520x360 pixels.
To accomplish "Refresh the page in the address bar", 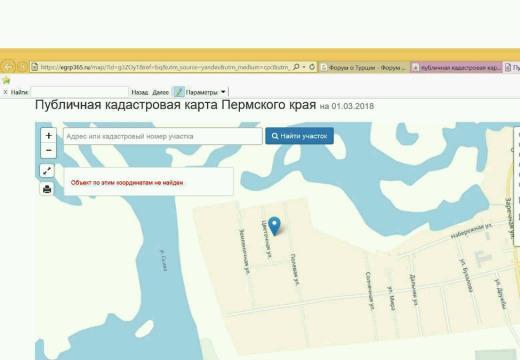I will pyautogui.click(x=312, y=67).
